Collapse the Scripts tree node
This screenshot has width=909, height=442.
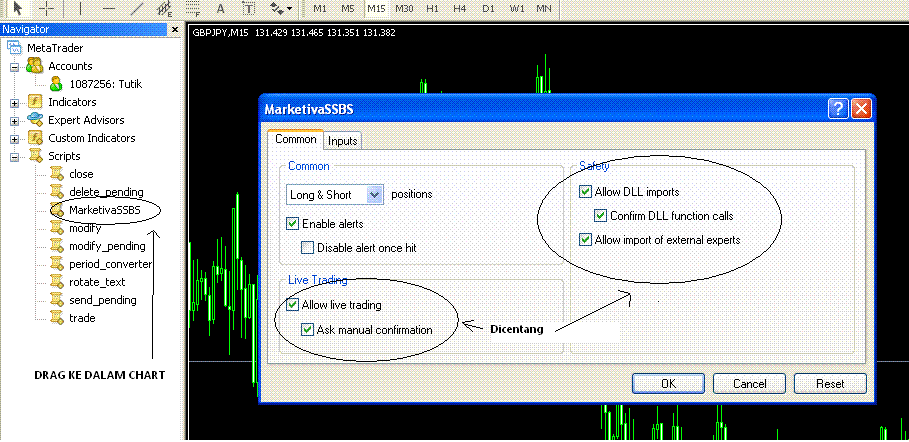tap(15, 156)
